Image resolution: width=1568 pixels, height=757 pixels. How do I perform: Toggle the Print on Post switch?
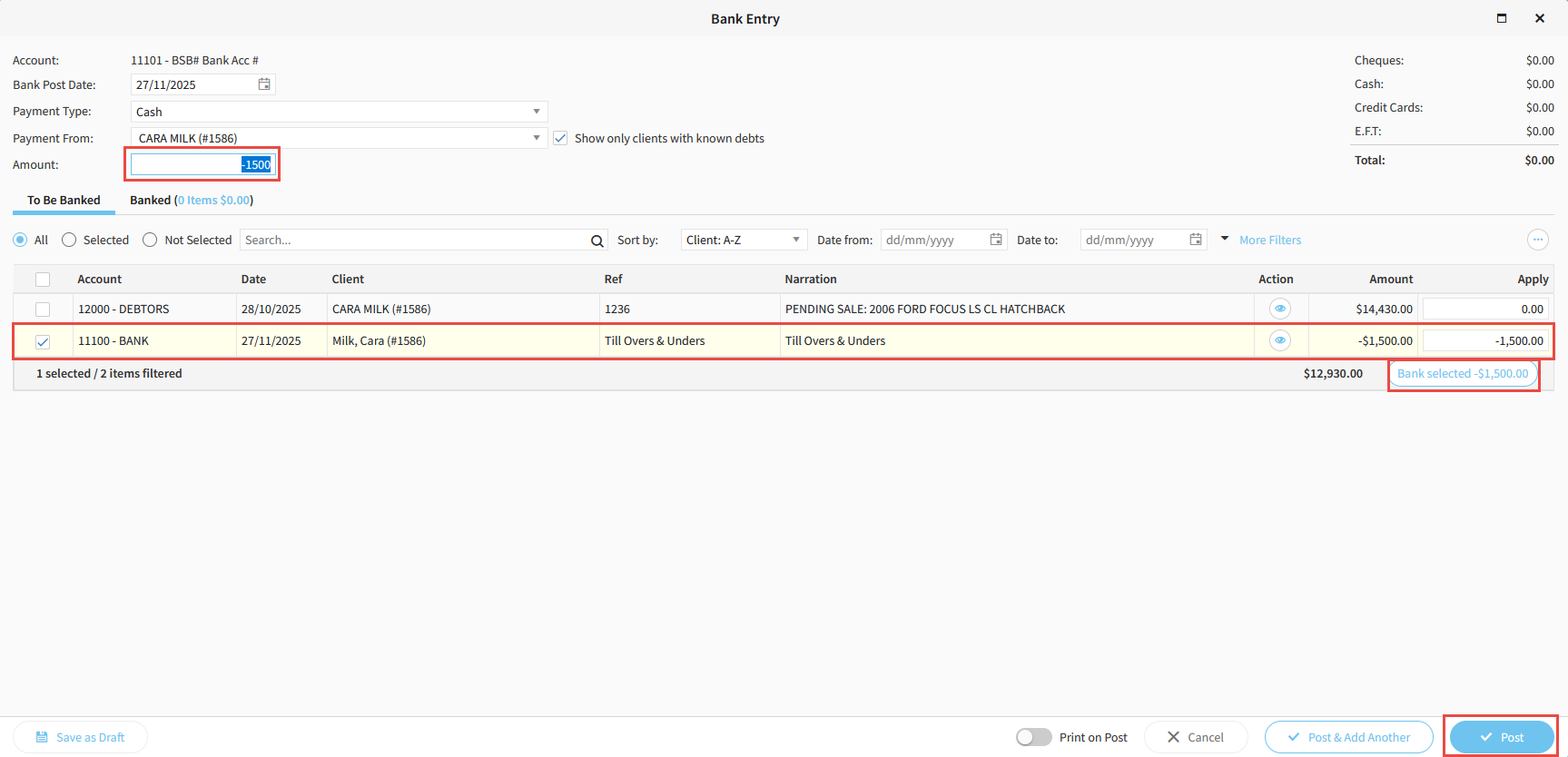click(1033, 737)
